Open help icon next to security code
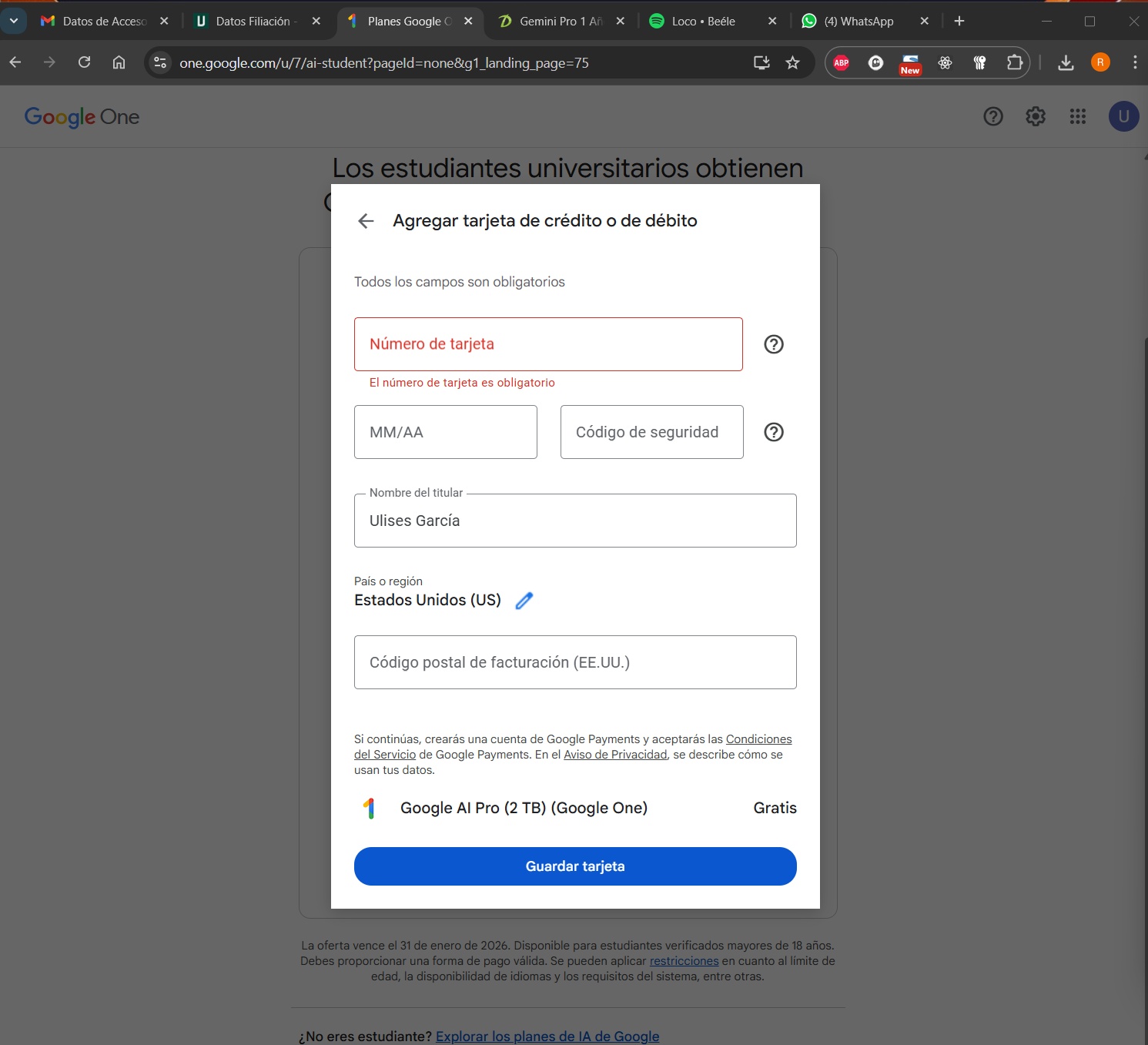1148x1045 pixels. [x=773, y=432]
